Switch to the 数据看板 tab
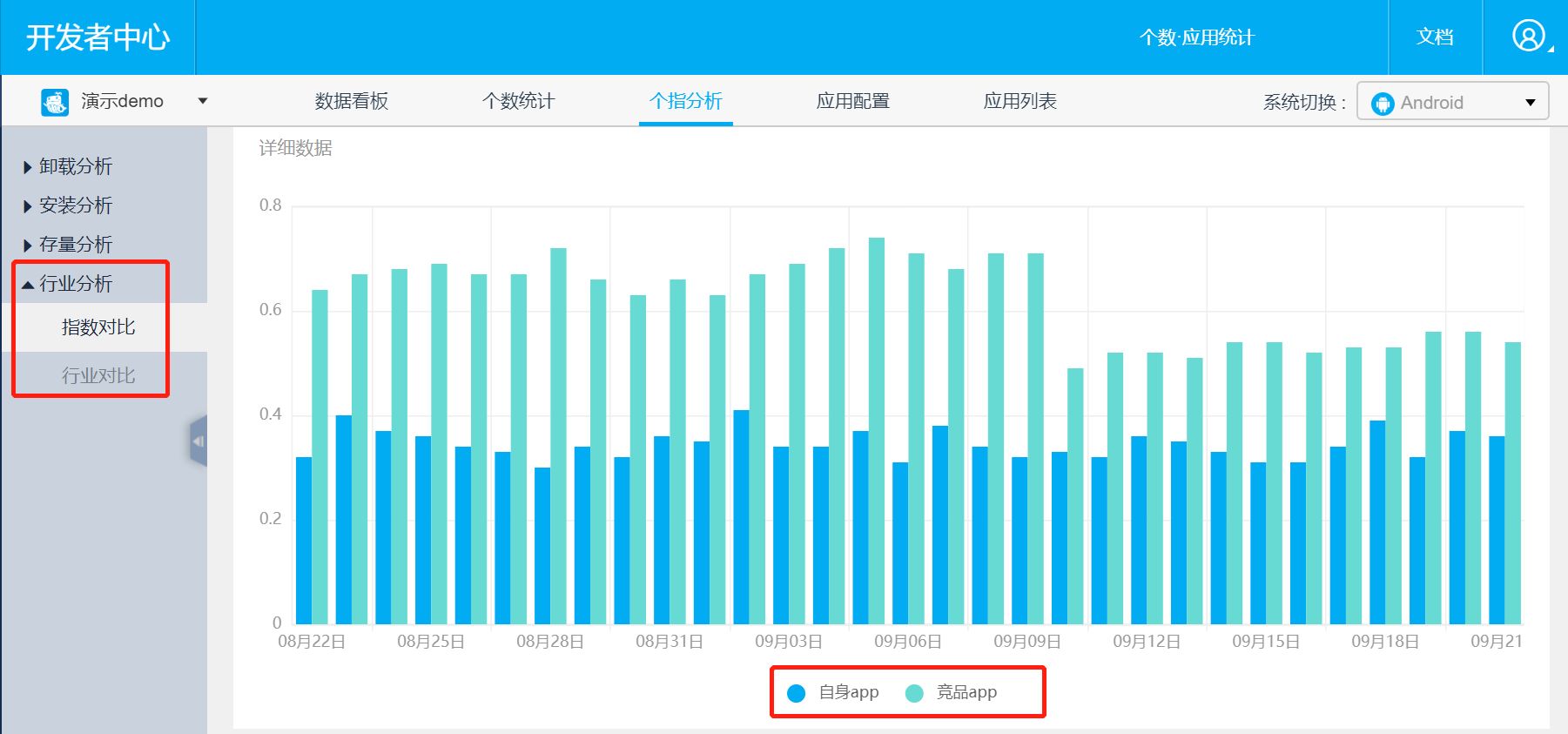 (351, 101)
